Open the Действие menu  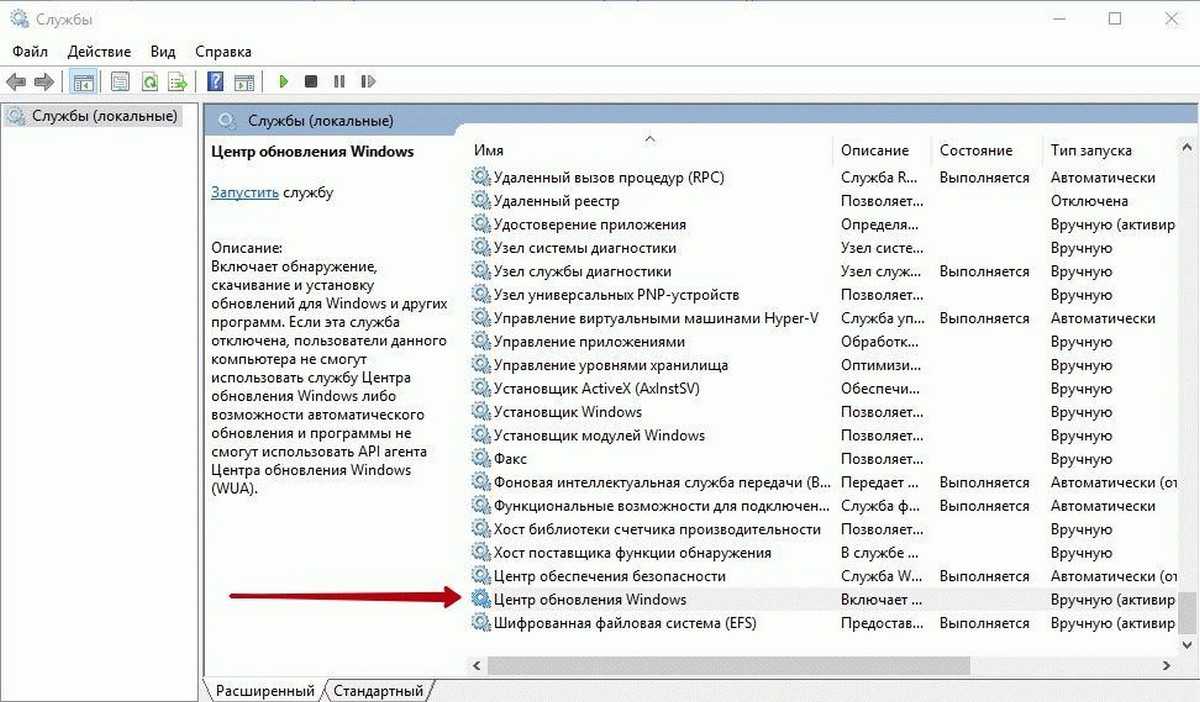(x=99, y=51)
